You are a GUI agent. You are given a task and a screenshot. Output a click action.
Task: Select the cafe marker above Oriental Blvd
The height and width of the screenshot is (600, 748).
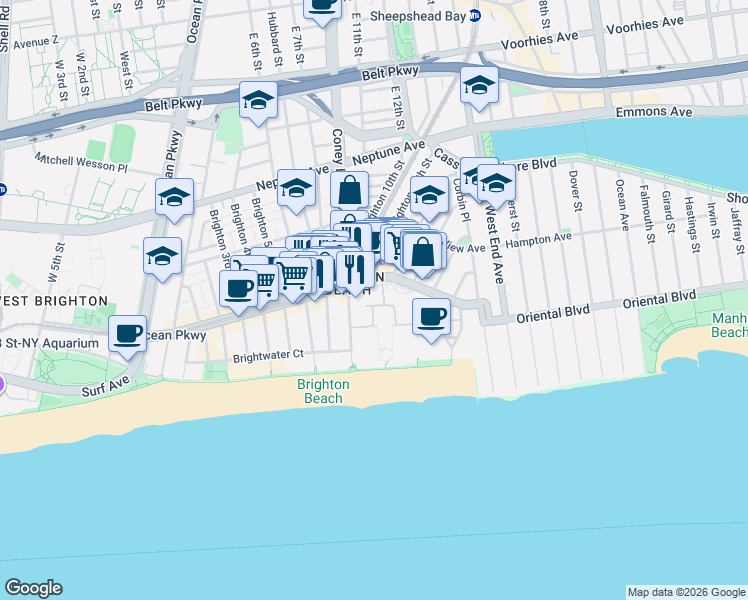431,317
